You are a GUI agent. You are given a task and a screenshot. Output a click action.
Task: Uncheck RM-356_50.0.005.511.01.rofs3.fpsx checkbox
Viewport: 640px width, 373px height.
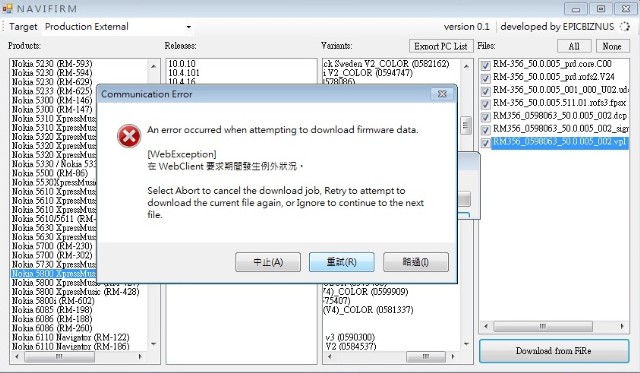pyautogui.click(x=485, y=104)
